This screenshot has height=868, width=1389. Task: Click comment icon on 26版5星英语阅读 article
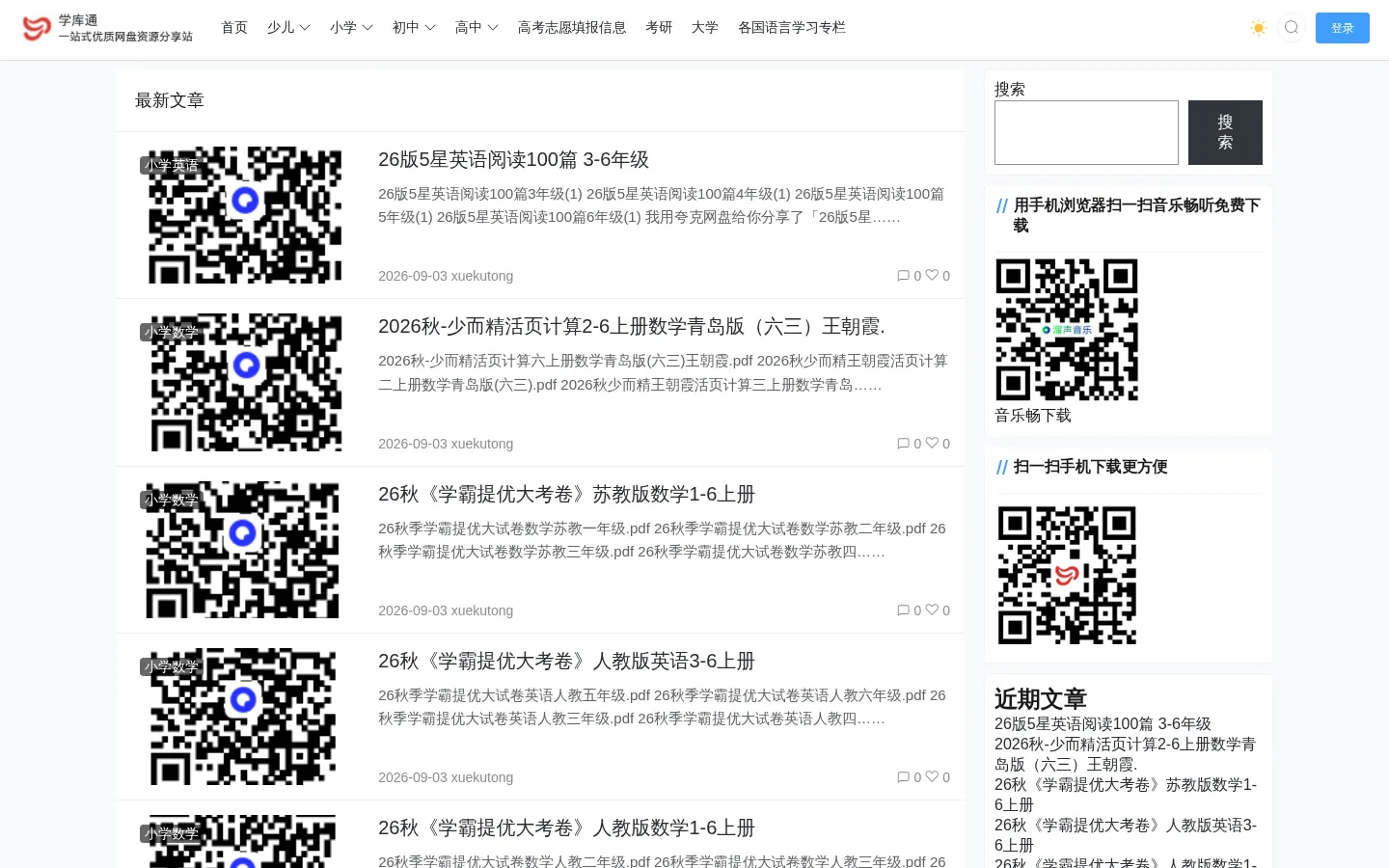coord(904,276)
